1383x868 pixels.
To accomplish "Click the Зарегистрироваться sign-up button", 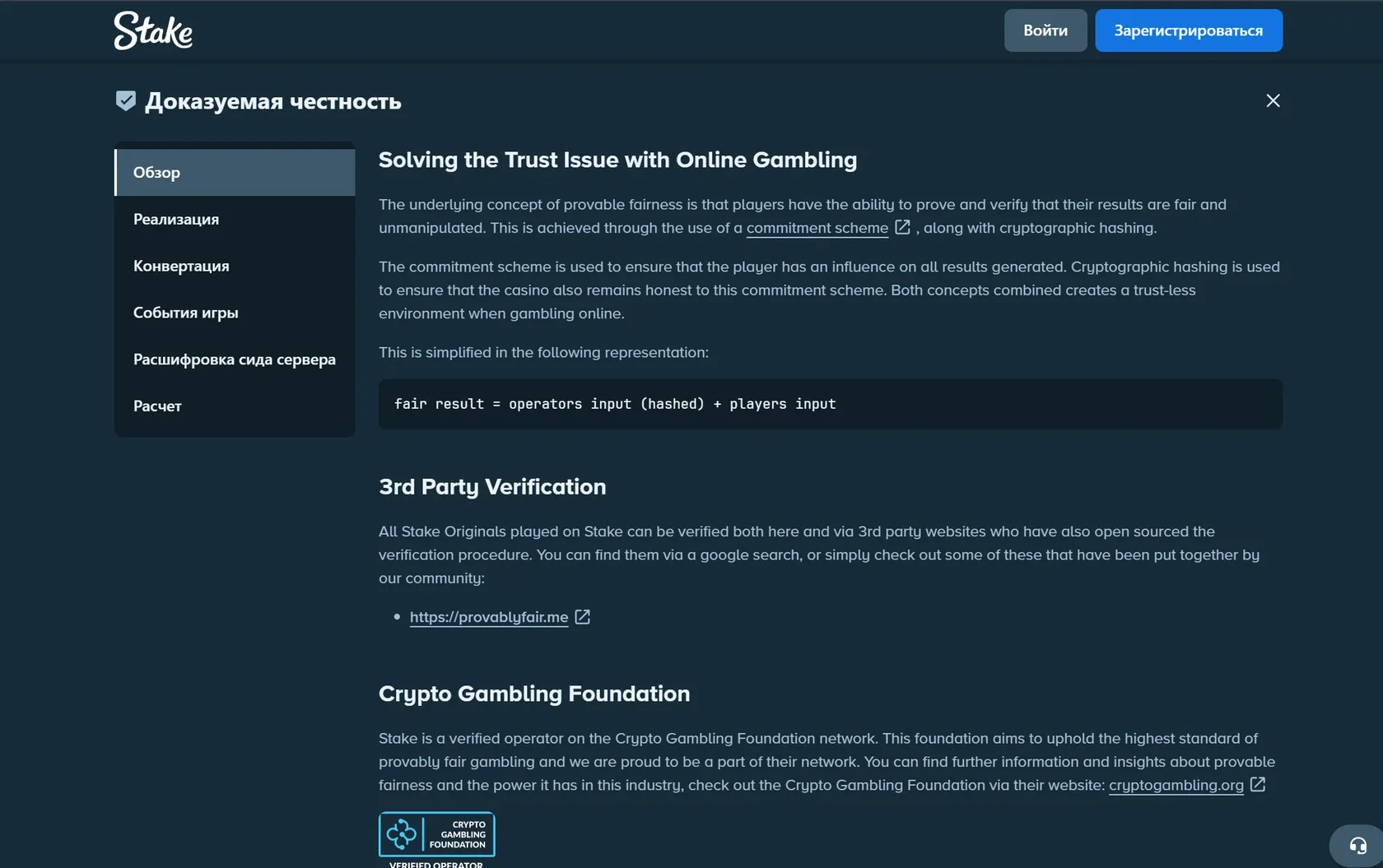I will [x=1189, y=30].
